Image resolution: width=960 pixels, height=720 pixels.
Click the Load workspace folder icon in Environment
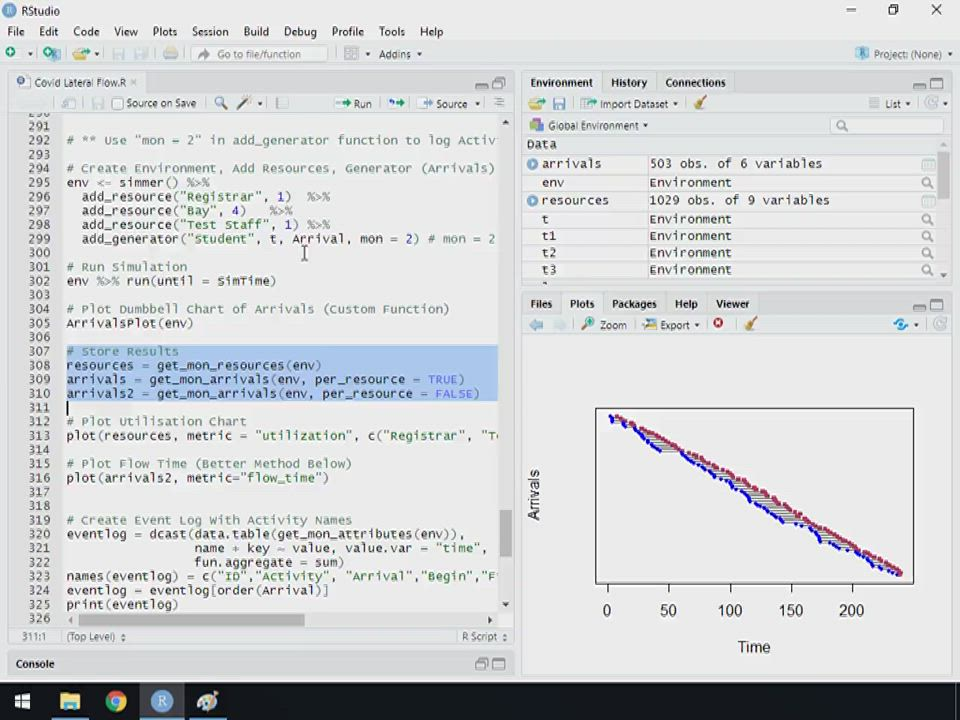[x=537, y=104]
